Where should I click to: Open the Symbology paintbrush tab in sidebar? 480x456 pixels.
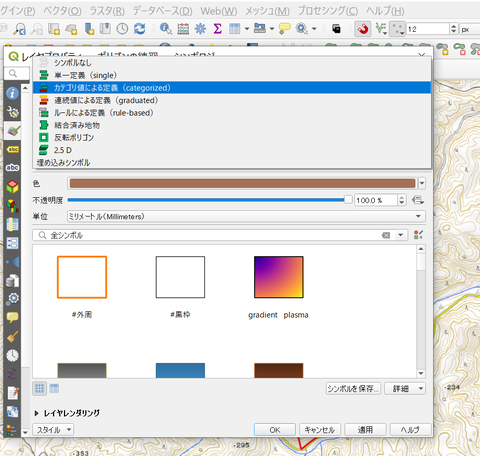13,131
